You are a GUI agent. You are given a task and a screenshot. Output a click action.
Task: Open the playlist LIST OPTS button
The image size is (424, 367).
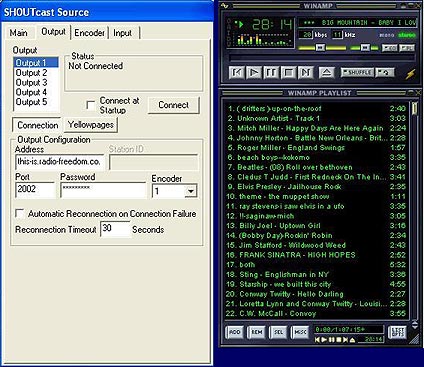[x=398, y=332]
